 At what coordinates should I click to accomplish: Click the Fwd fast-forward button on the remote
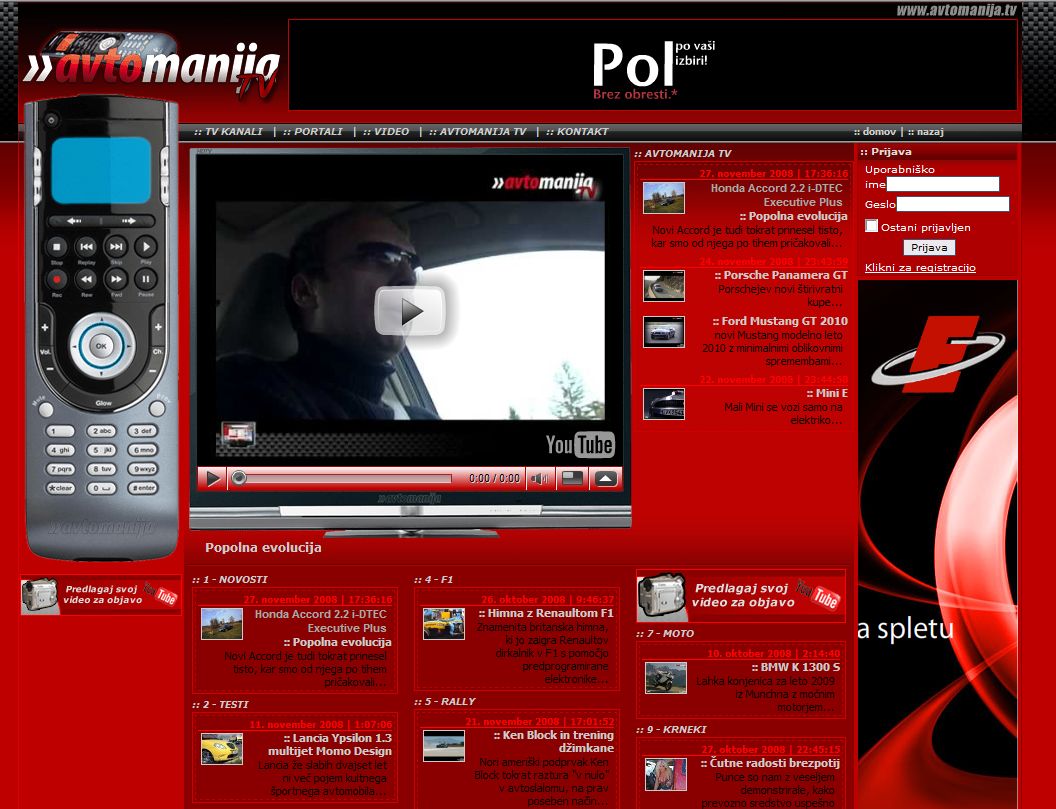[116, 279]
